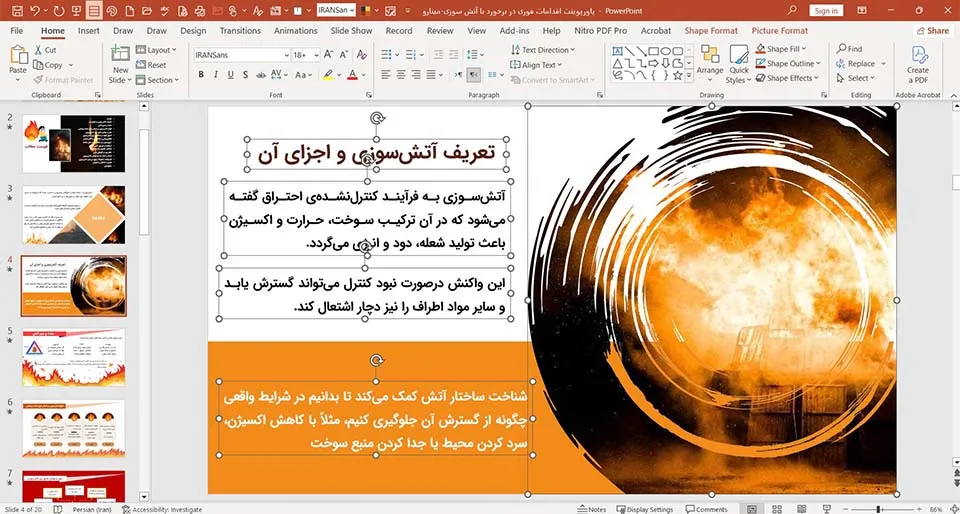This screenshot has height=514, width=960.
Task: Open the Shape Effects dropdown
Action: point(786,78)
